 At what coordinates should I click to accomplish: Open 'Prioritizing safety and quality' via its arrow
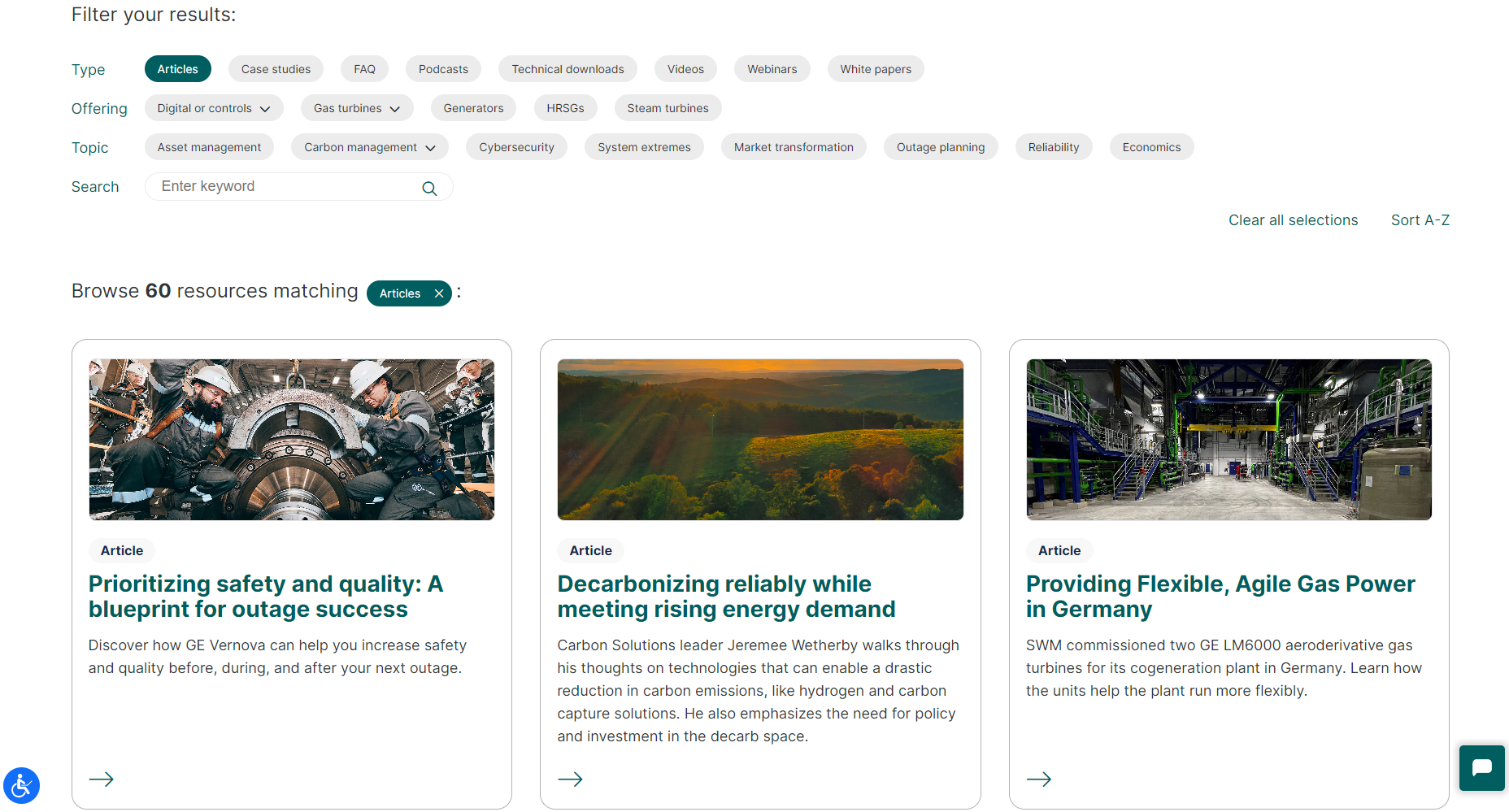(101, 779)
